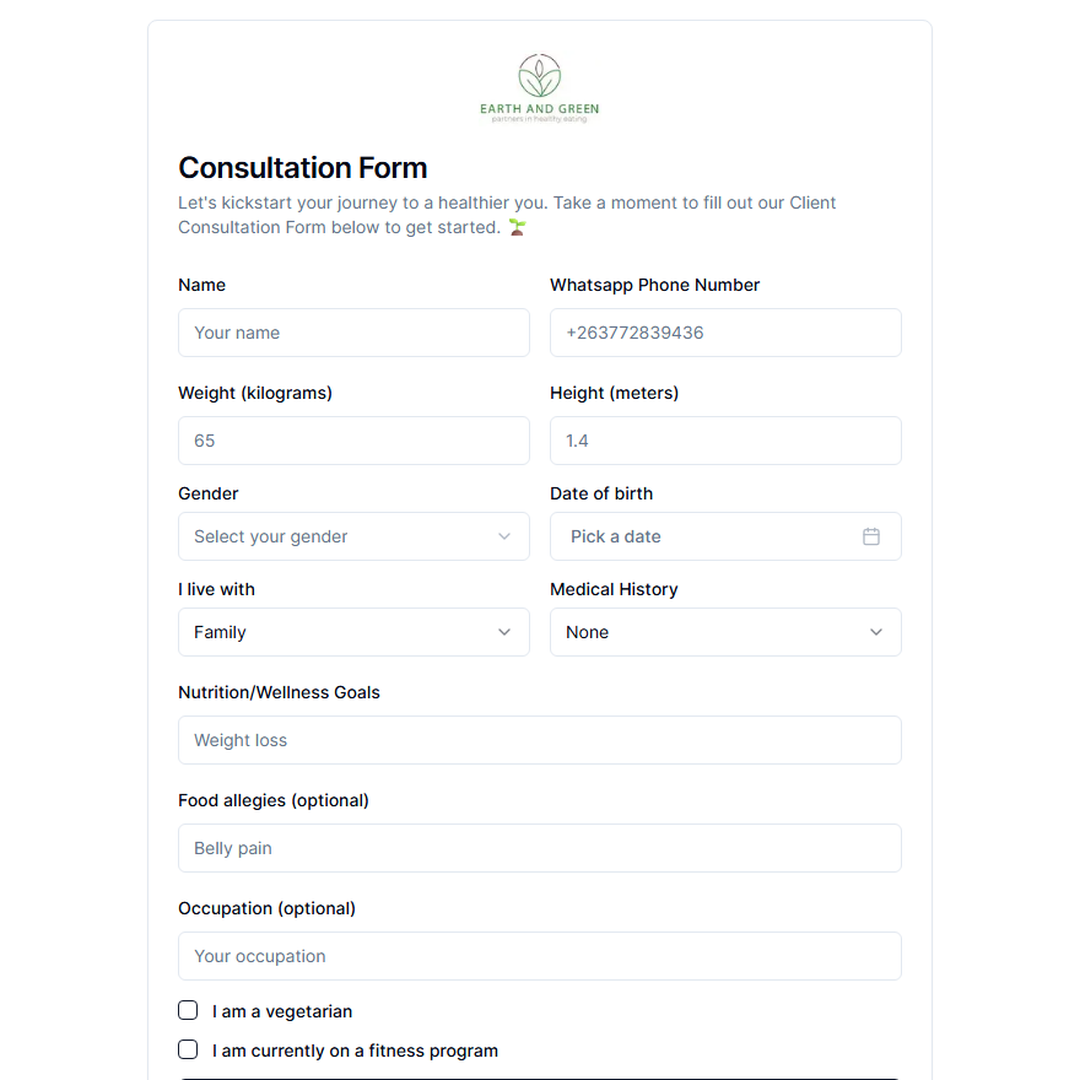Click the Whatsapp Phone Number field
The height and width of the screenshot is (1080, 1080).
pyautogui.click(x=726, y=333)
